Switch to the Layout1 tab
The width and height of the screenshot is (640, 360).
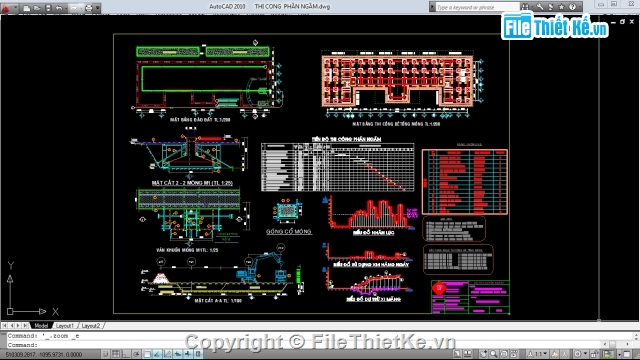coord(64,326)
